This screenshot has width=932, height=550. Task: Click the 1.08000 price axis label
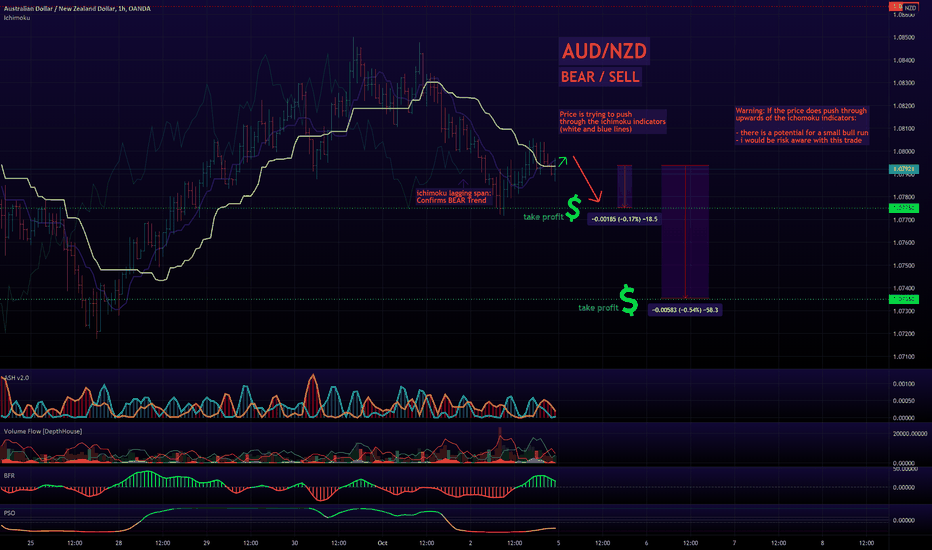(903, 152)
